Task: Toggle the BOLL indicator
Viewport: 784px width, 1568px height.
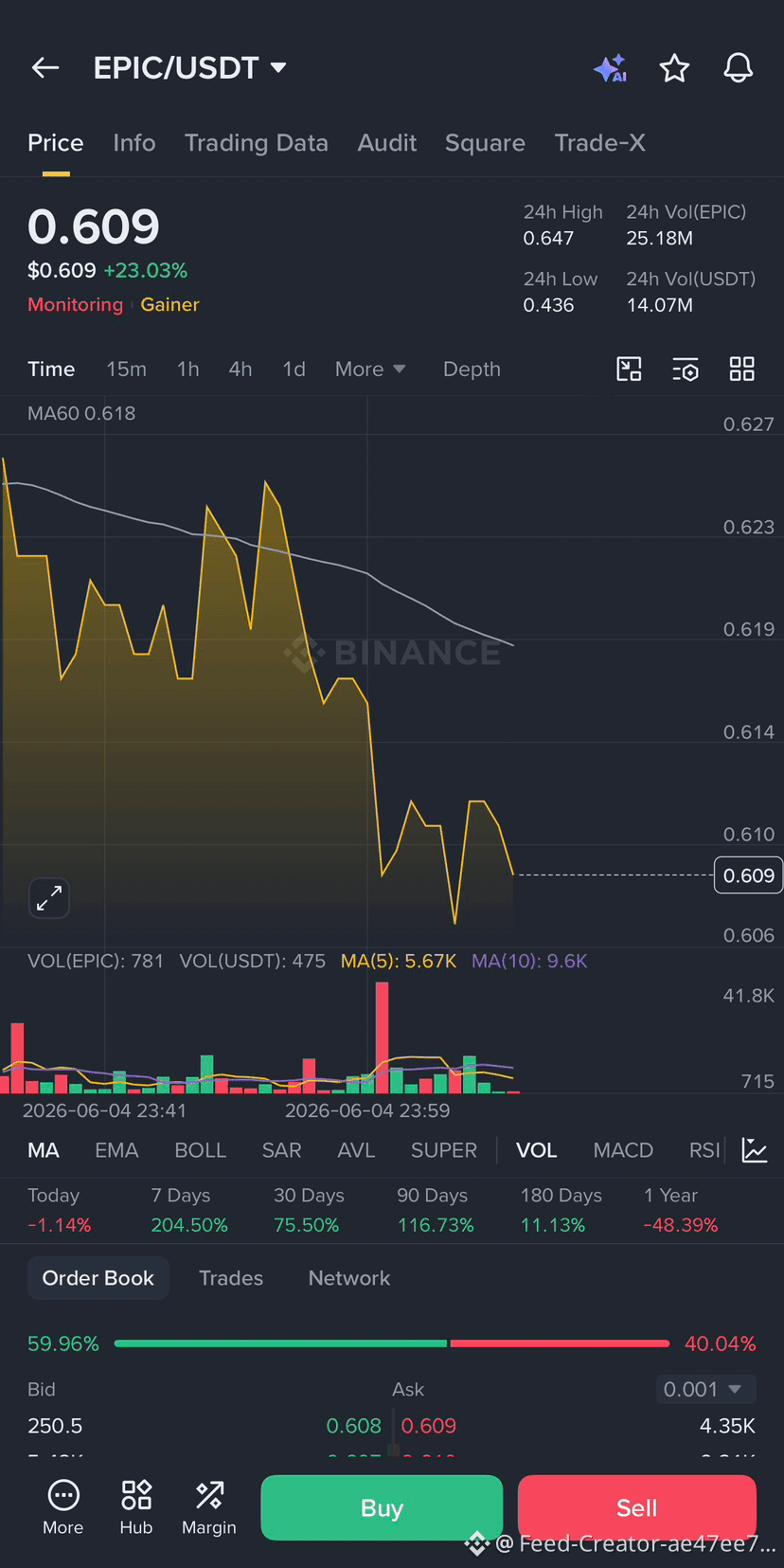Action: click(201, 1150)
